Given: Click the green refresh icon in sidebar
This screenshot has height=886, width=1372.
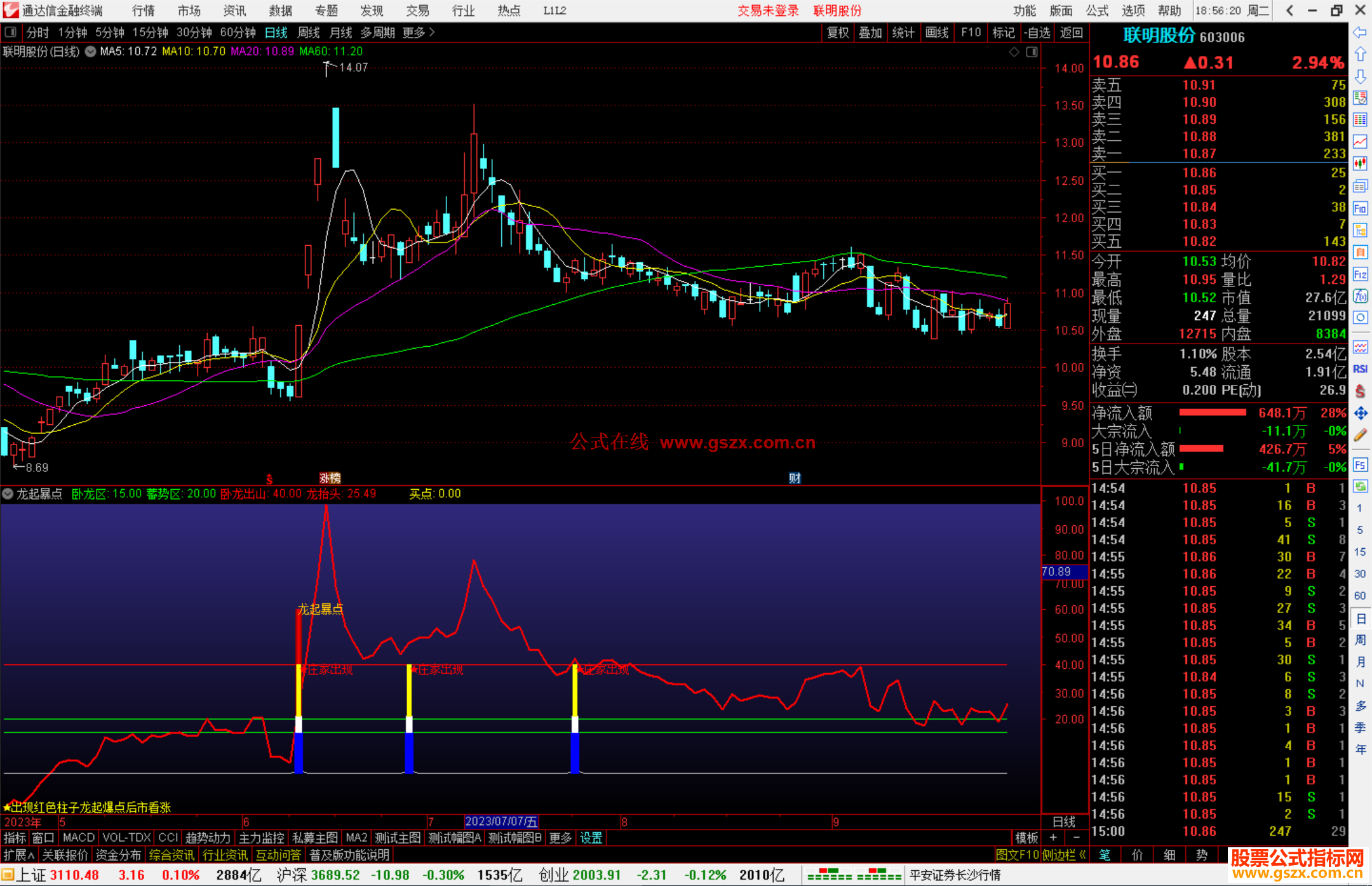Looking at the screenshot, I should point(1360,487).
